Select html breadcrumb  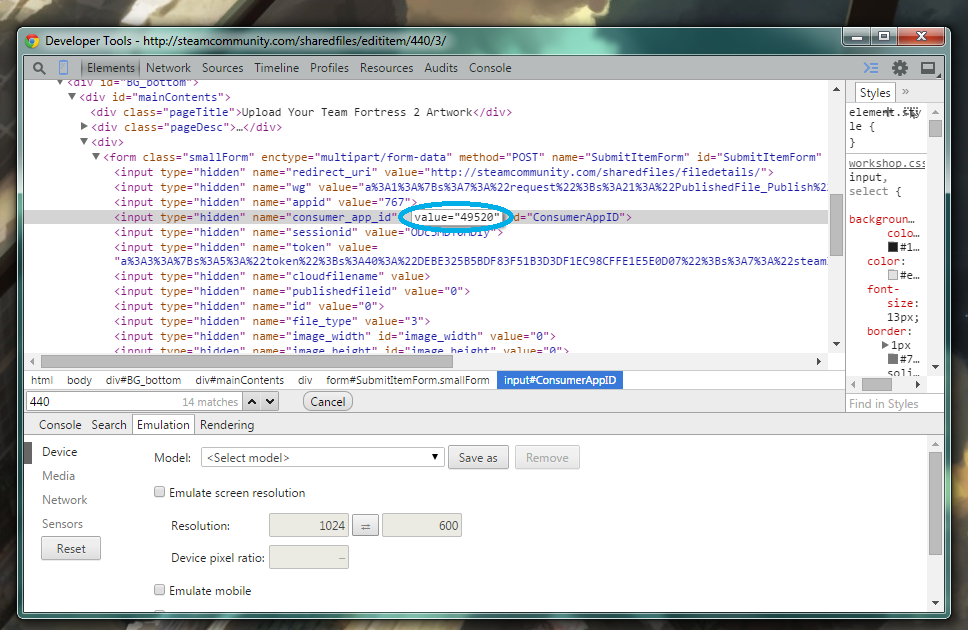point(42,380)
